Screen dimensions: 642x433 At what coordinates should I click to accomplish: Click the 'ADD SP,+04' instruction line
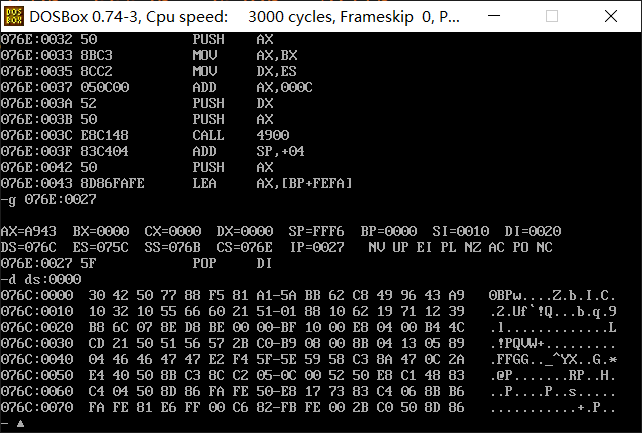[x=153, y=151]
